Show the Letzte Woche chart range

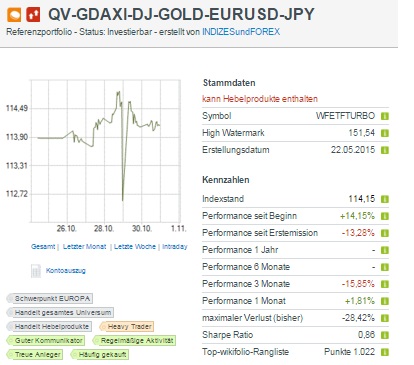[135, 247]
